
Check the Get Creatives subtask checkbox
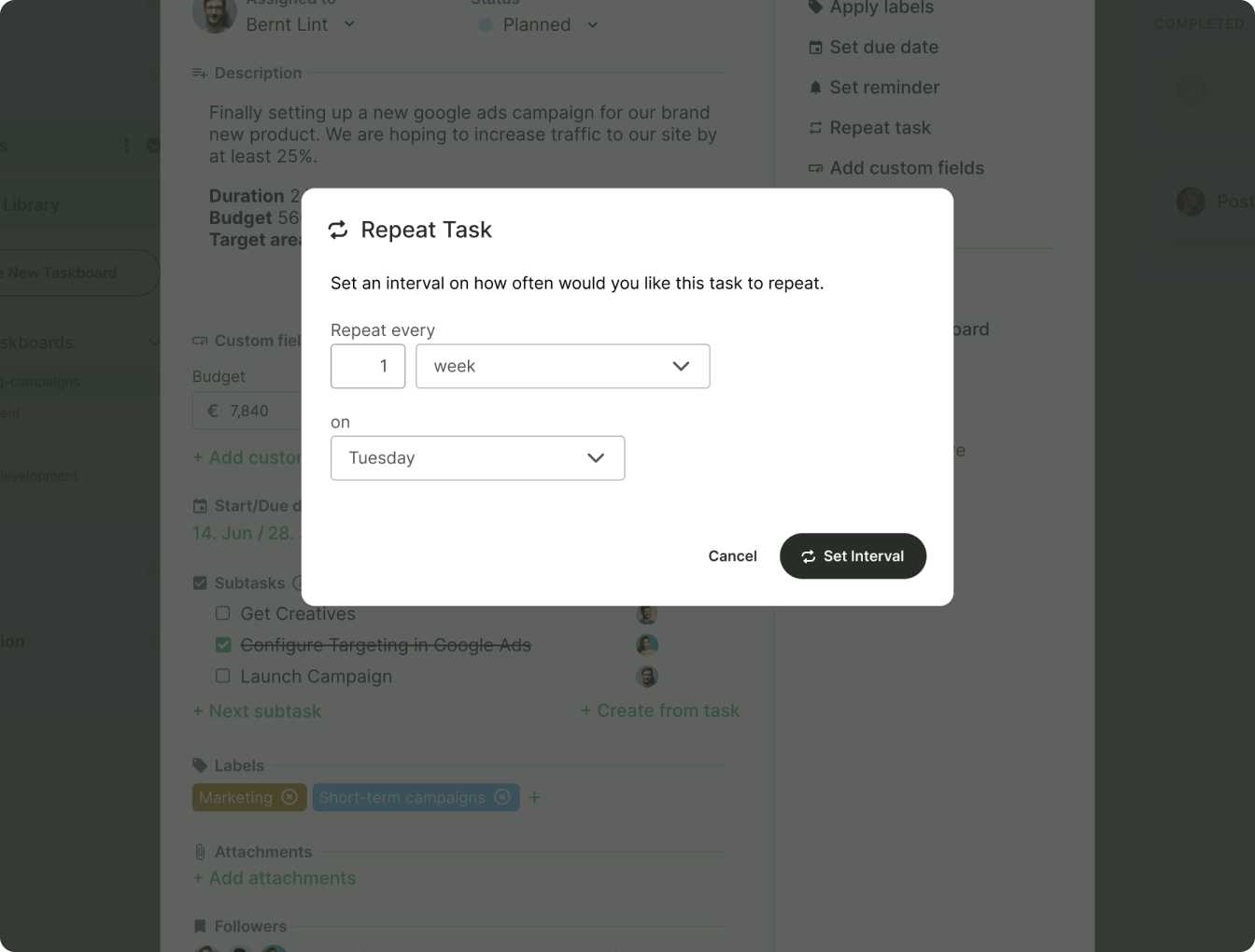coord(223,613)
